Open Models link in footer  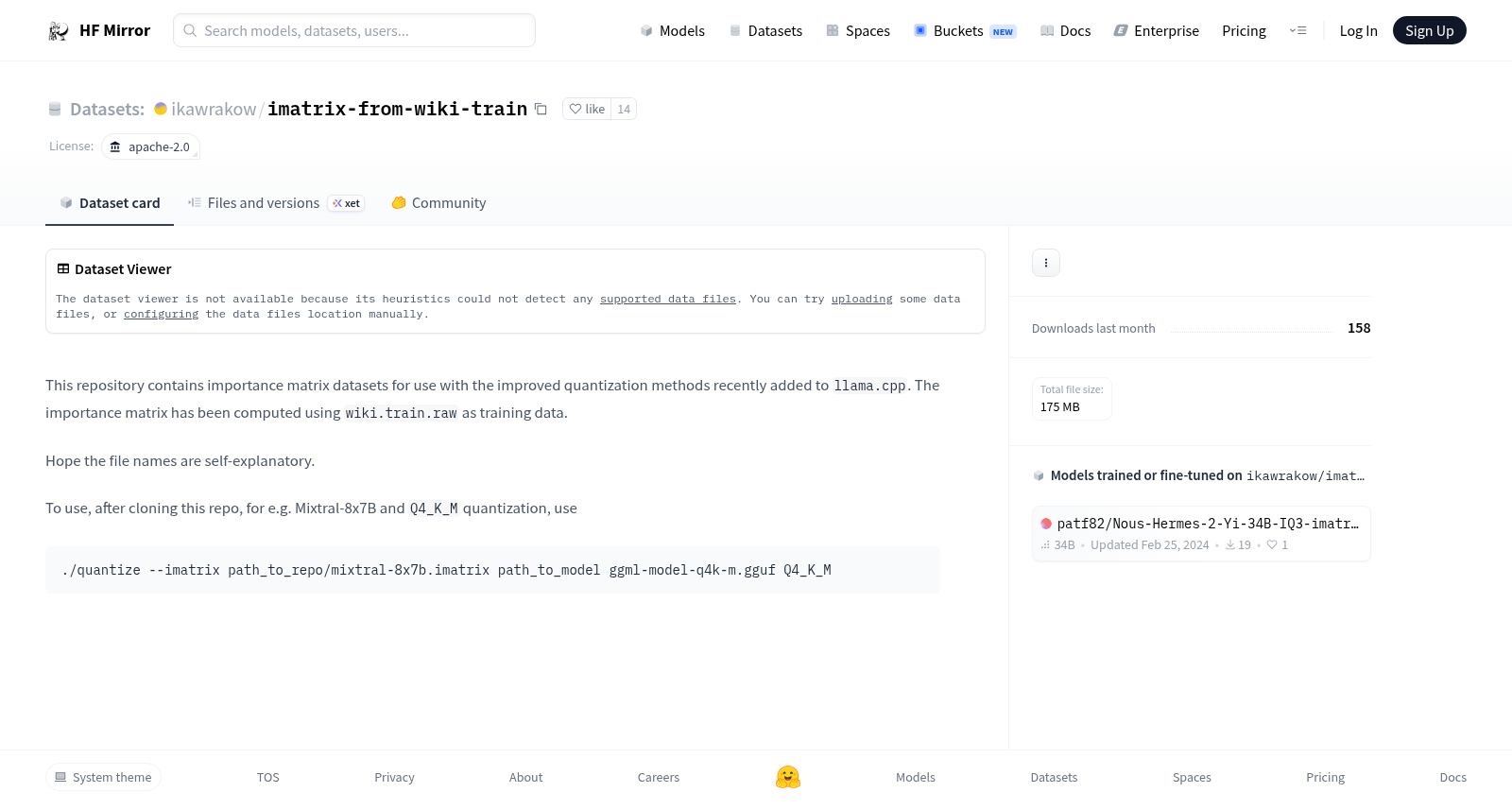coord(916,778)
